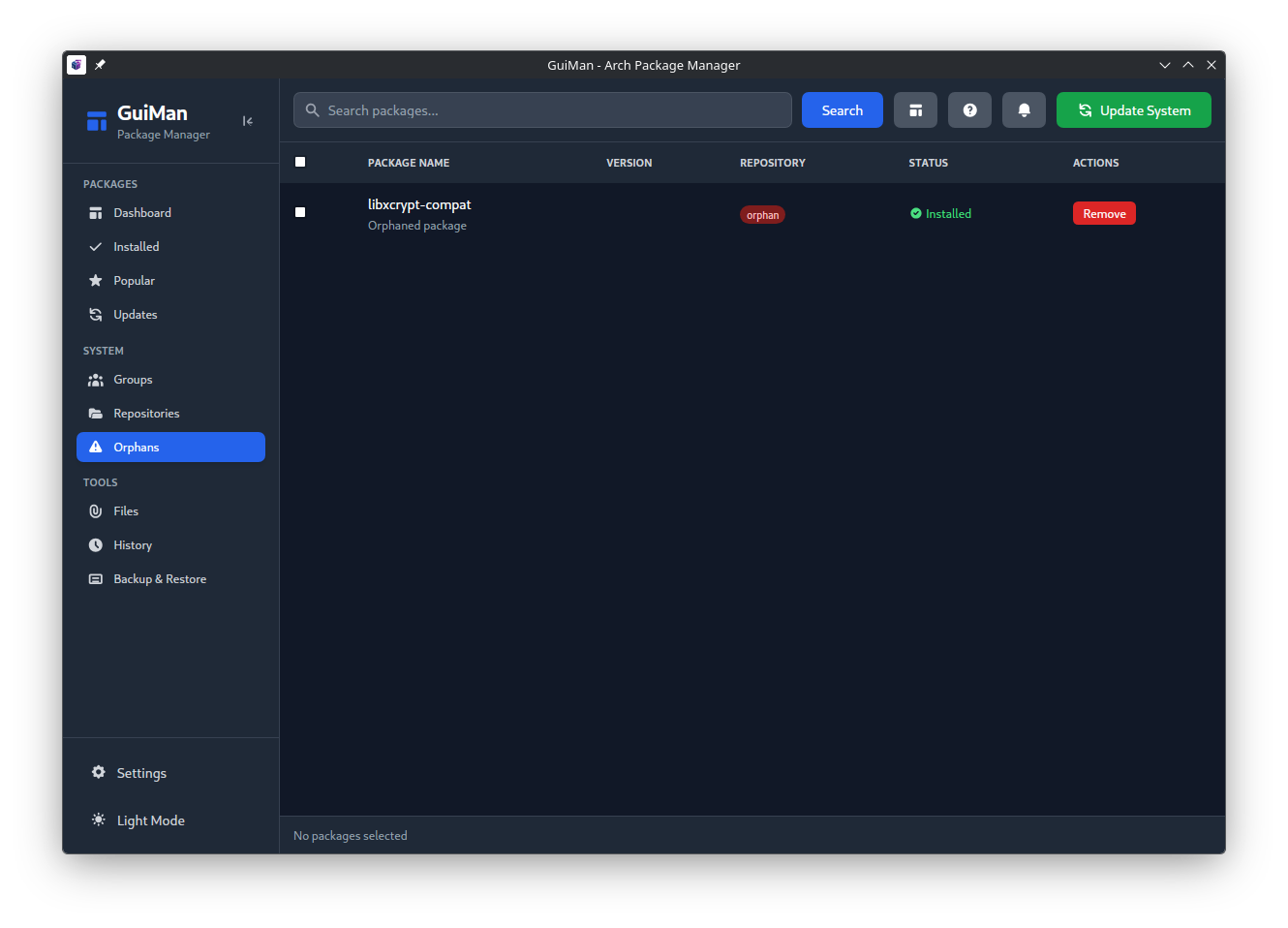Click the GuiMan app icon in title bar
Image resolution: width=1288 pixels, height=928 pixels.
[77, 65]
